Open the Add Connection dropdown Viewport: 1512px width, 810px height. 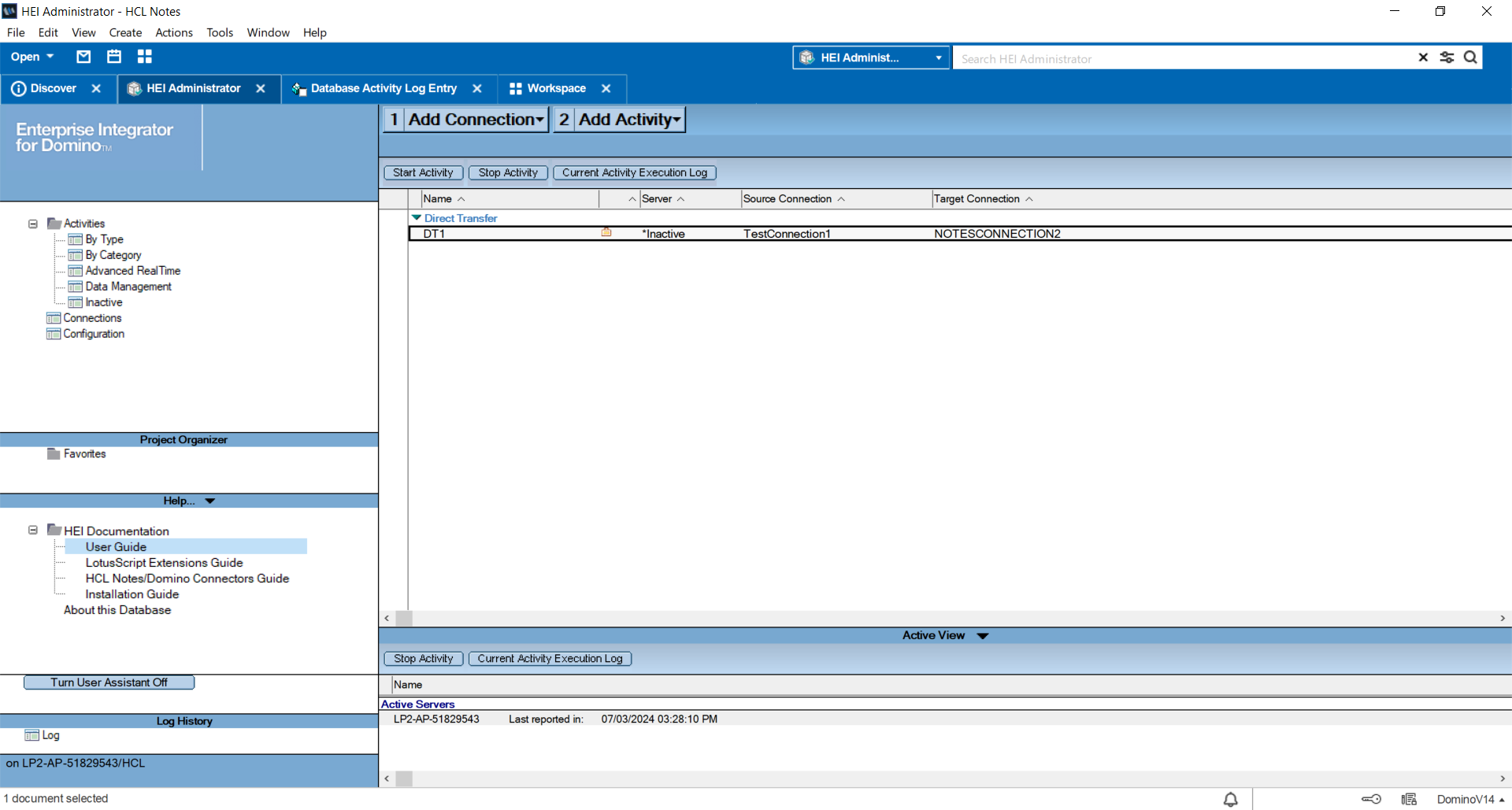click(476, 120)
